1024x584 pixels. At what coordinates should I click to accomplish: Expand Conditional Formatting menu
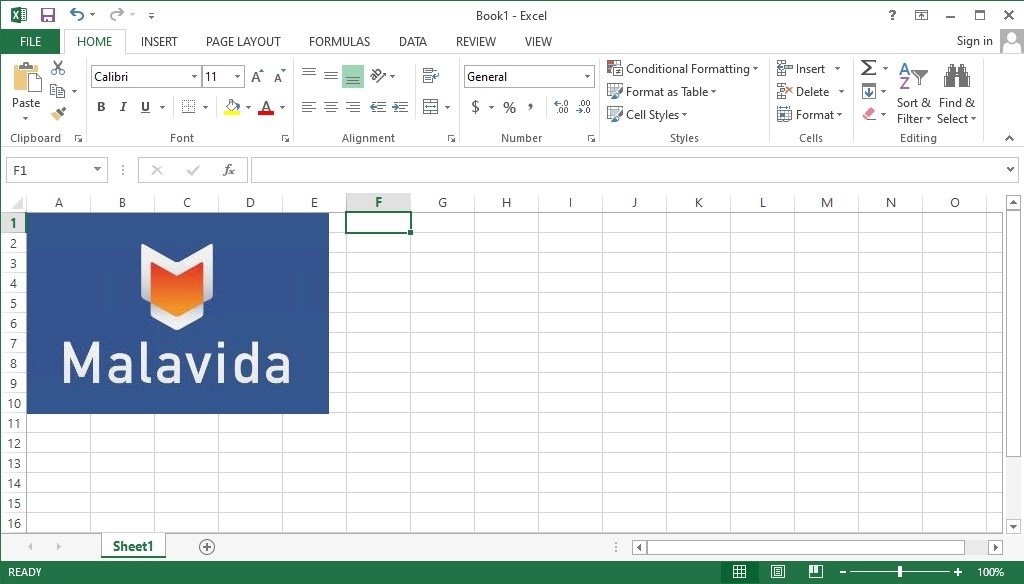pos(683,68)
